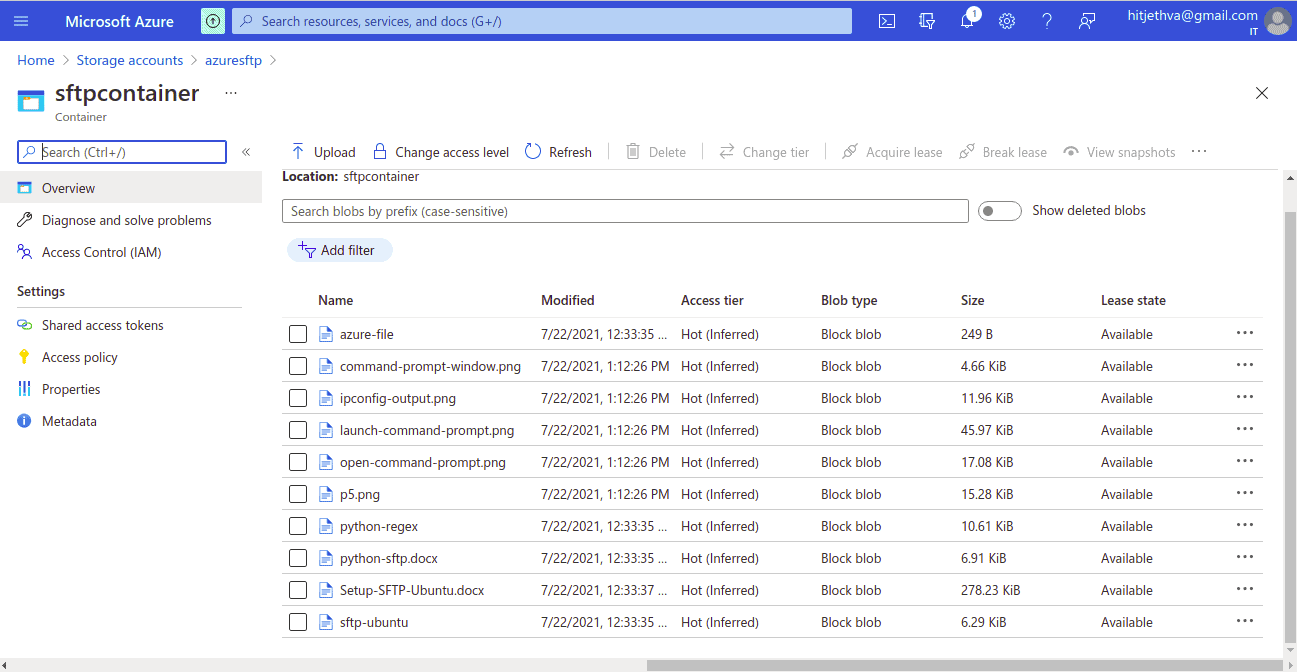
Task: Open row menu for ipconfig-output.png
Action: coord(1244,397)
